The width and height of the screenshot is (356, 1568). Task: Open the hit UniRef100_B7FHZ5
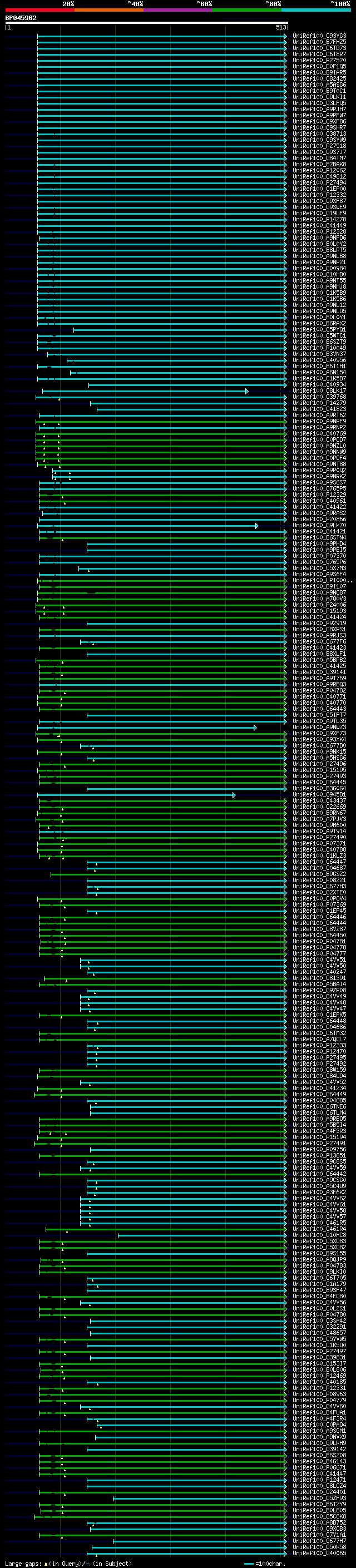(319, 42)
